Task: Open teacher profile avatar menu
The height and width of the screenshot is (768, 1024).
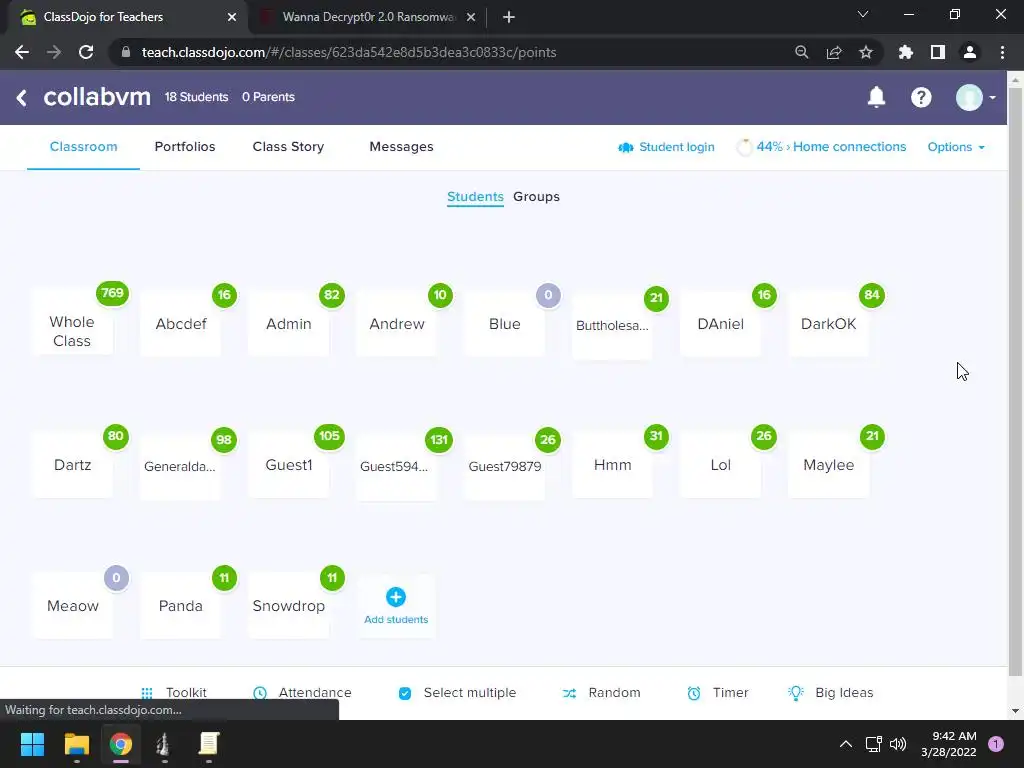Action: coord(975,97)
